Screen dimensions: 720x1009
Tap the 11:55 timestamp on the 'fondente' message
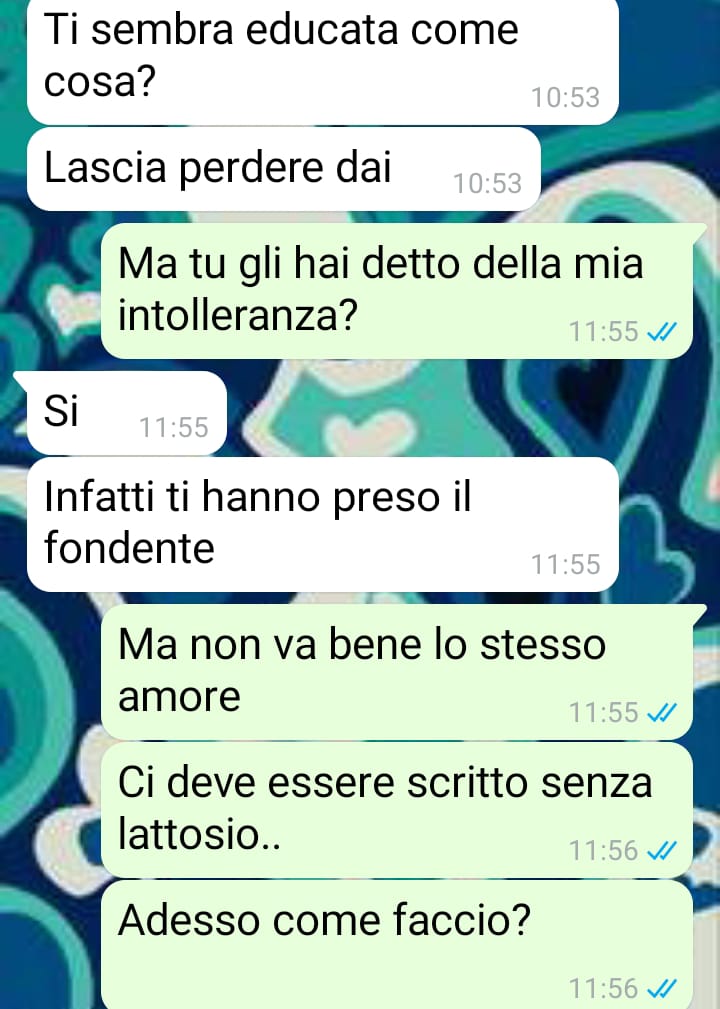(565, 564)
